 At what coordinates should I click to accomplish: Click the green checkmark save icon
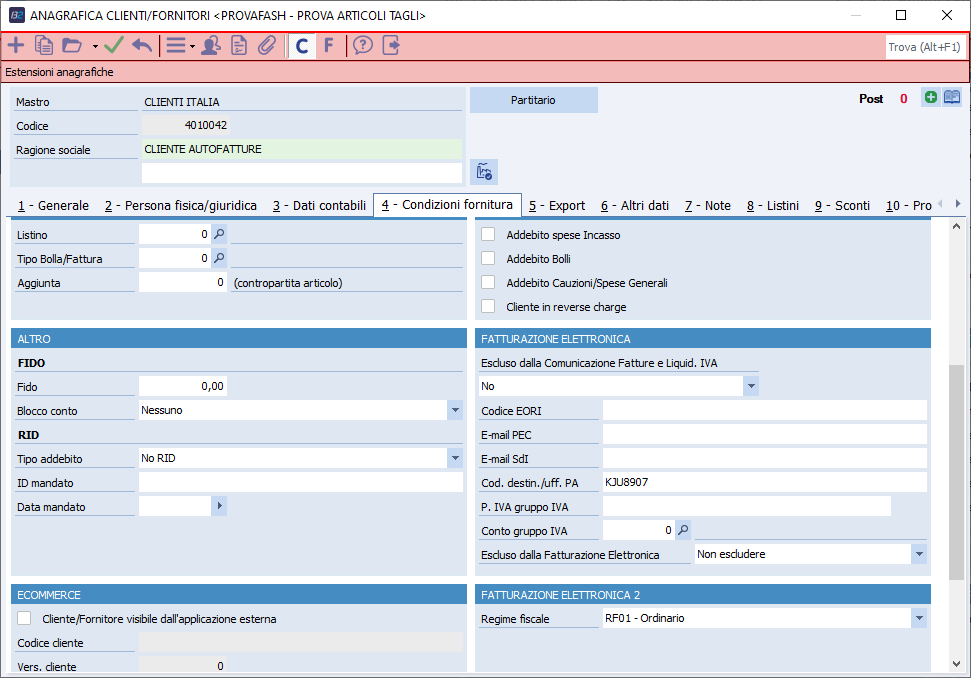click(114, 46)
